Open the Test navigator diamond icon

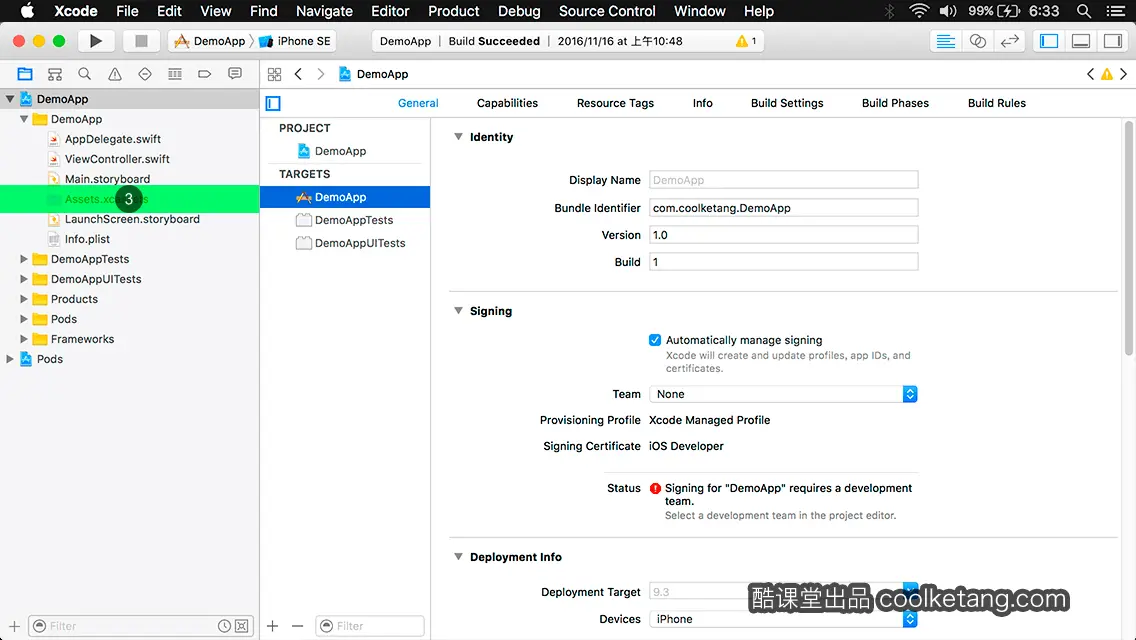click(145, 74)
